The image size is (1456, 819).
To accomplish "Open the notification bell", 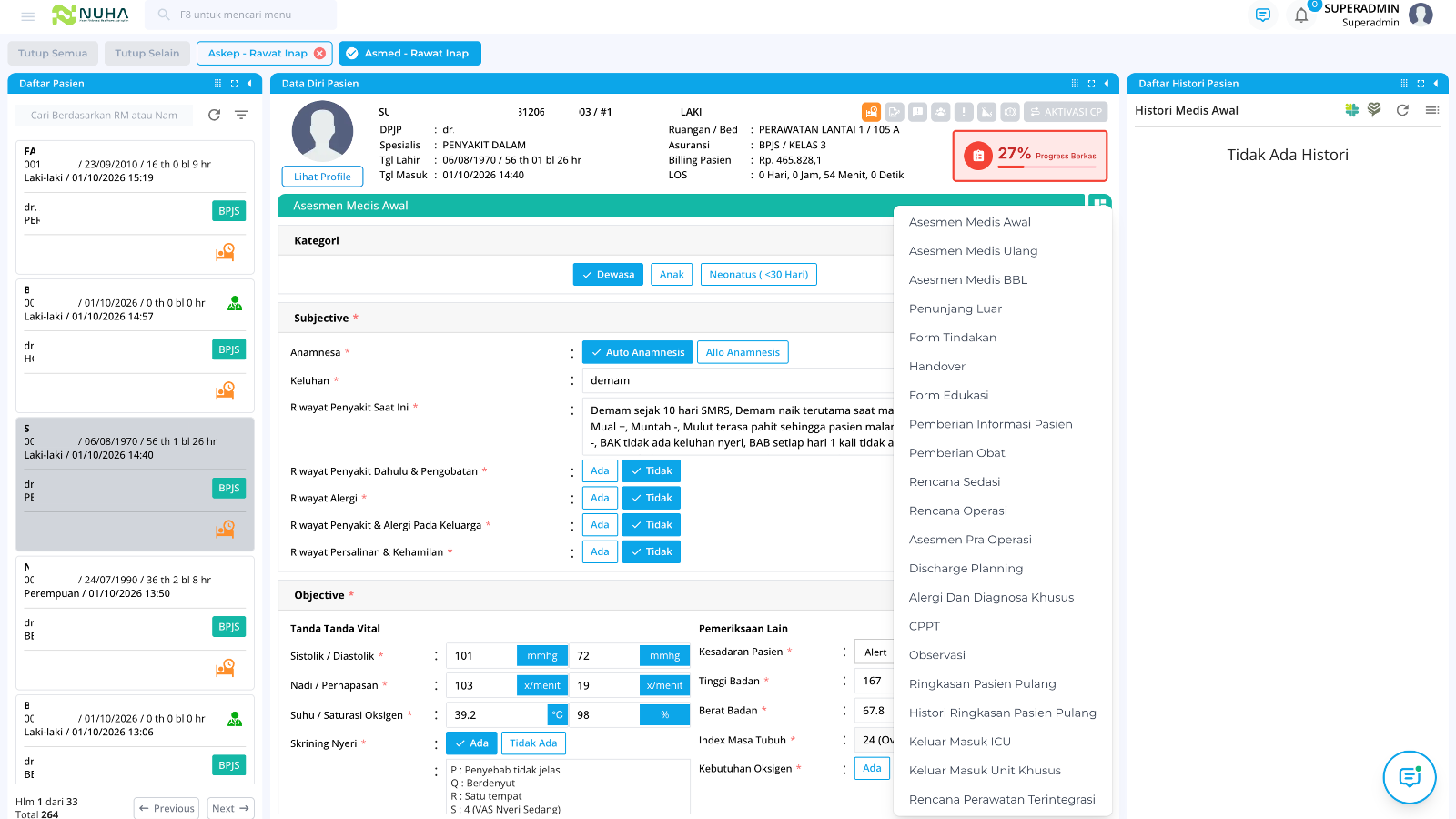I will point(1301,15).
